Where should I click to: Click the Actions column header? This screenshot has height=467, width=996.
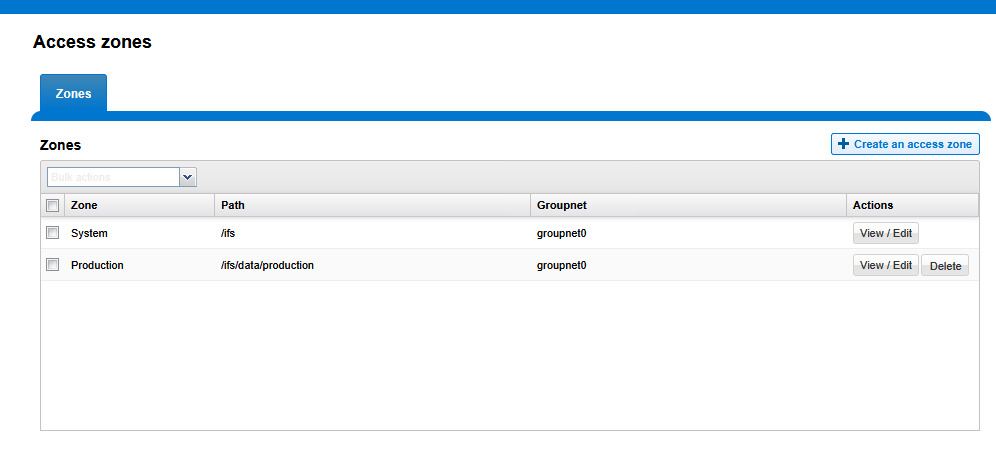point(872,205)
